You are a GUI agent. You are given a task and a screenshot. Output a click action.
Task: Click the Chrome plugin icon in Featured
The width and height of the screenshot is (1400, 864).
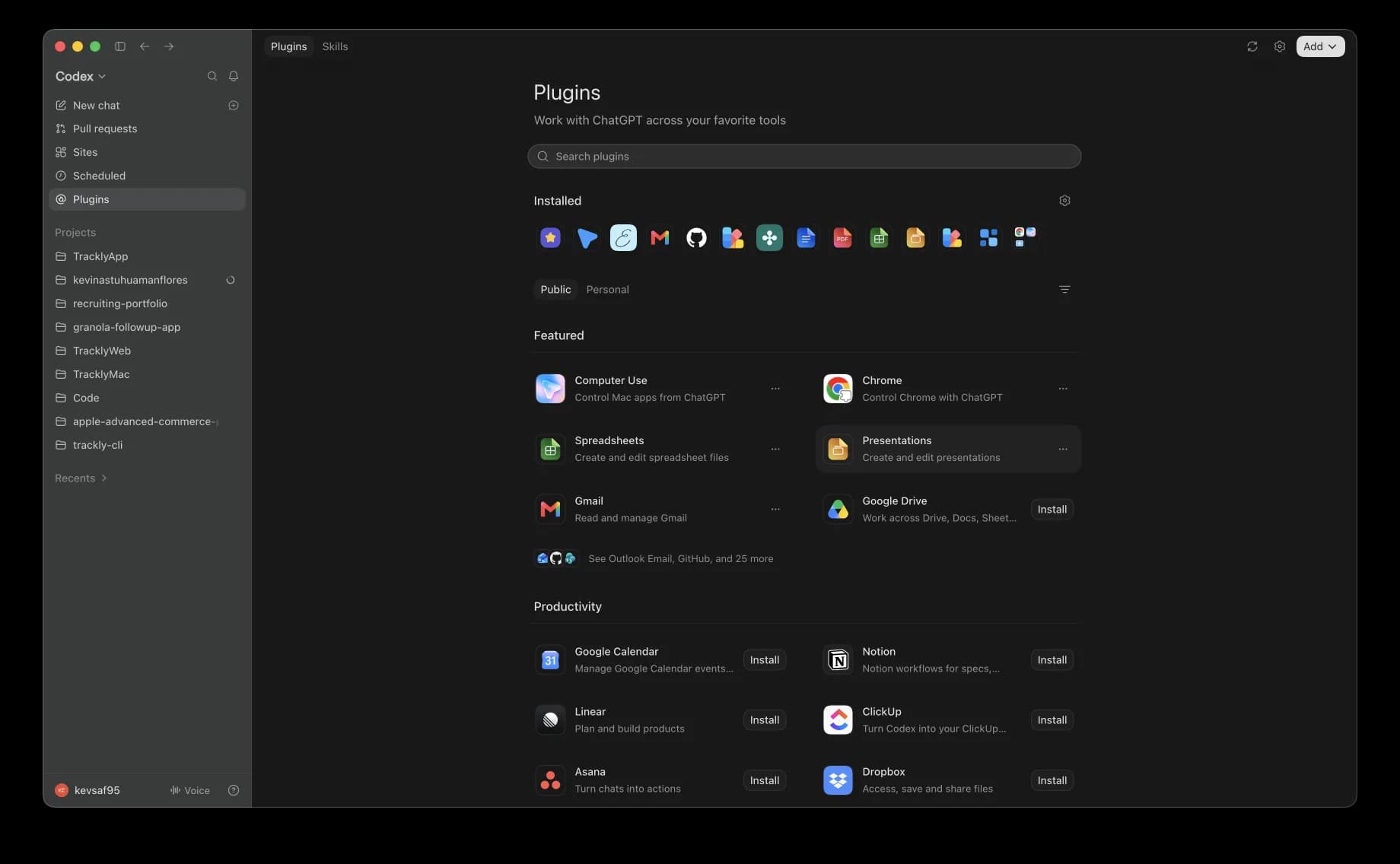(x=838, y=389)
